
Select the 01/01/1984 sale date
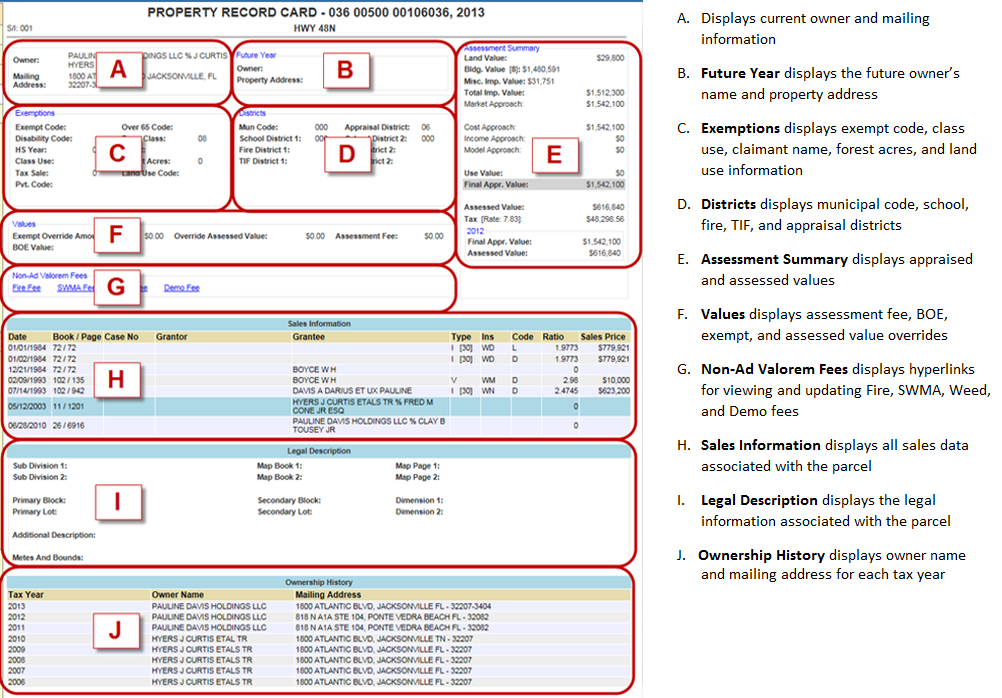point(27,348)
